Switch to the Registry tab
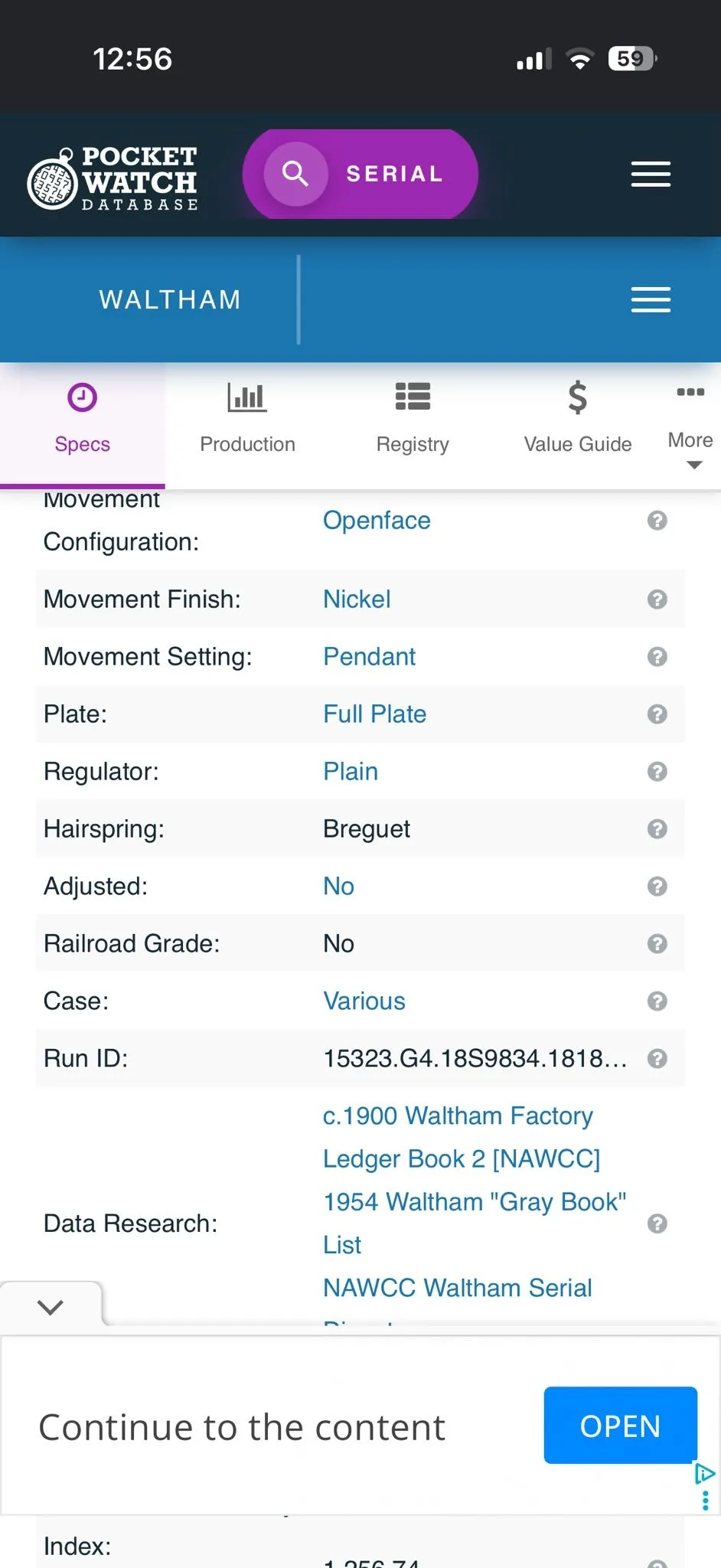Screen dimensions: 721x1568 413,419
